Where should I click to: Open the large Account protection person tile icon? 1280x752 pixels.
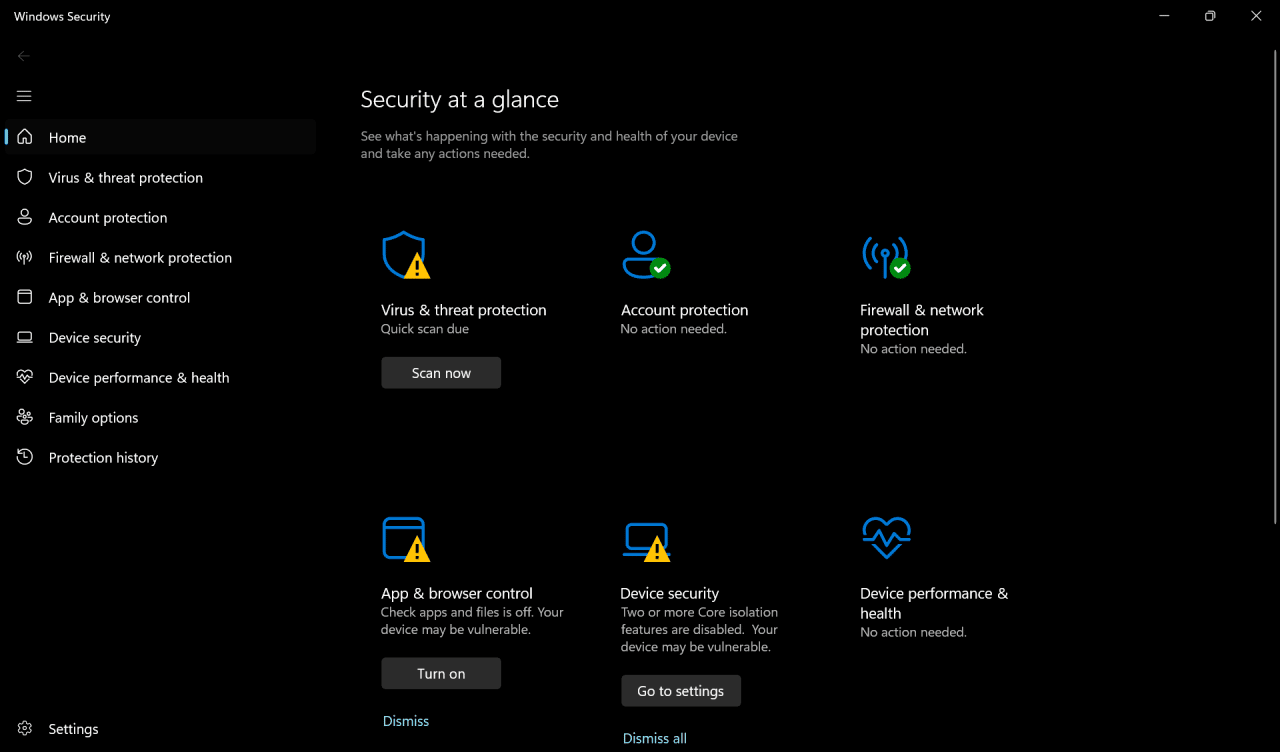[x=646, y=255]
